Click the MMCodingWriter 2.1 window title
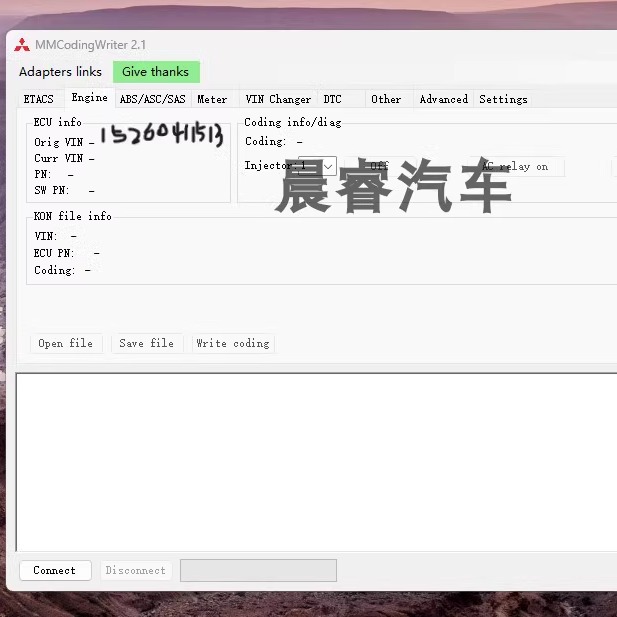Image resolution: width=617 pixels, height=617 pixels. (91, 45)
